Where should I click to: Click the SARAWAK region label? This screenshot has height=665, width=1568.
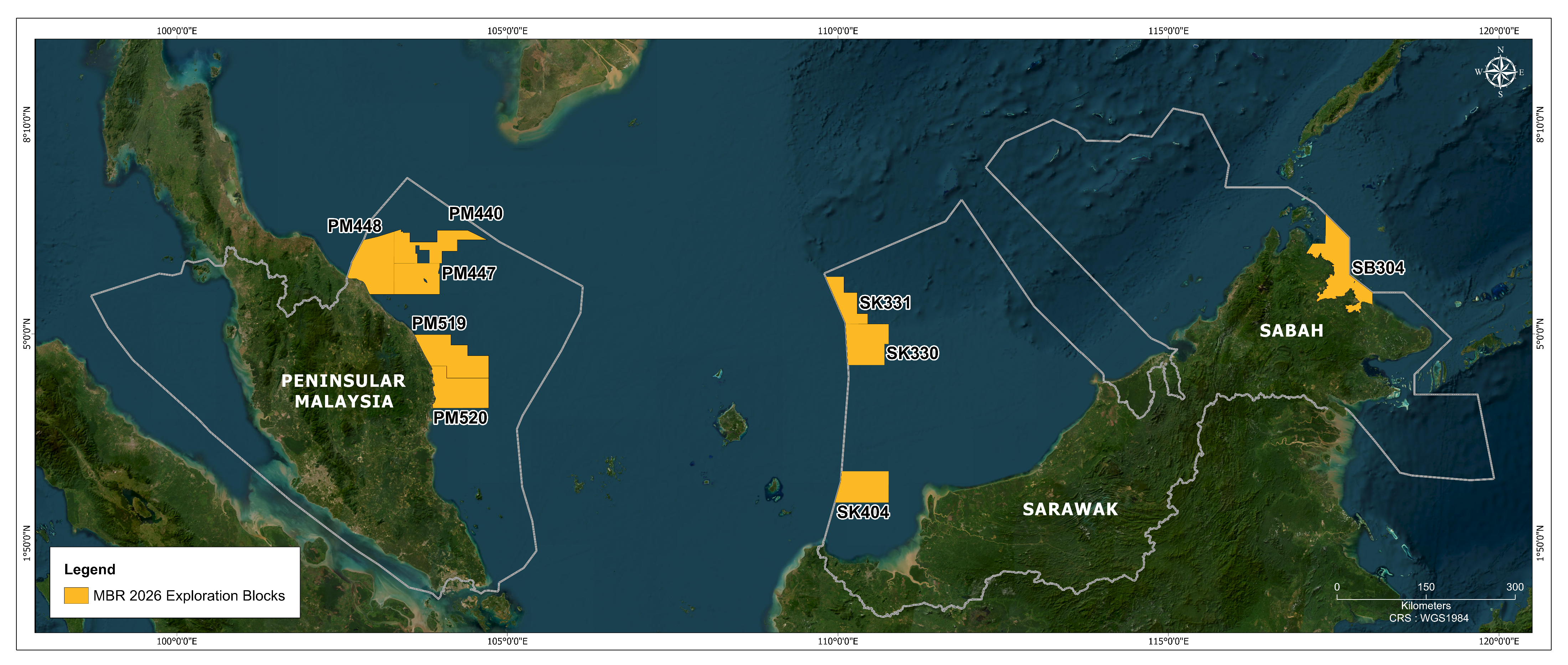[x=1070, y=509]
